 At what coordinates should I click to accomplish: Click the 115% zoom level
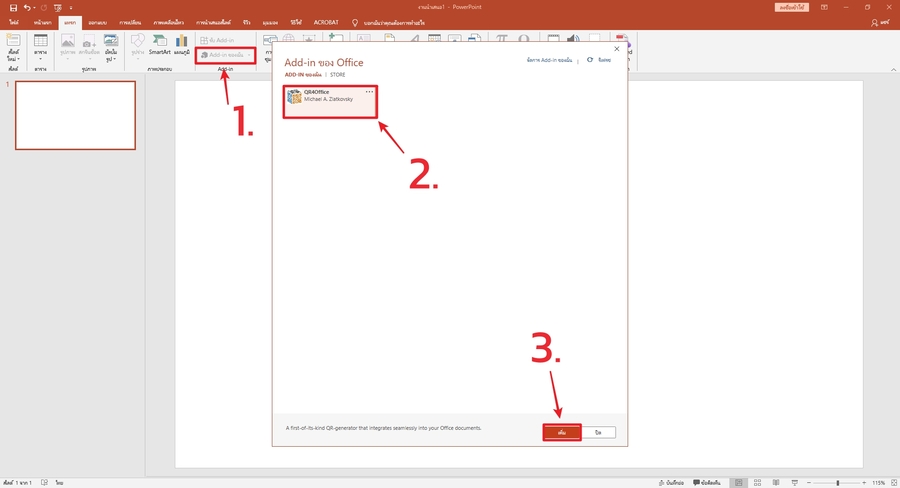pos(878,483)
